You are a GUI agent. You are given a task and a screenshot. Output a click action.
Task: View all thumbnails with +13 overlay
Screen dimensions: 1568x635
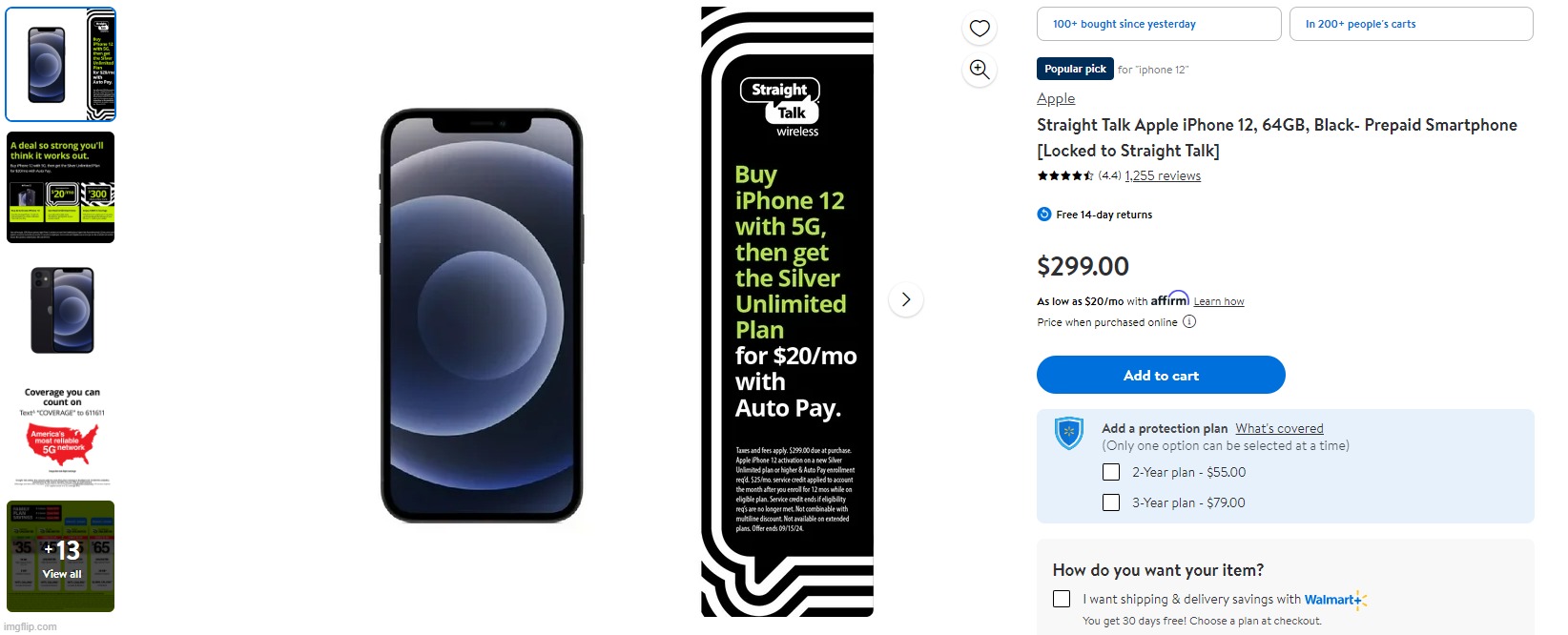(x=61, y=556)
